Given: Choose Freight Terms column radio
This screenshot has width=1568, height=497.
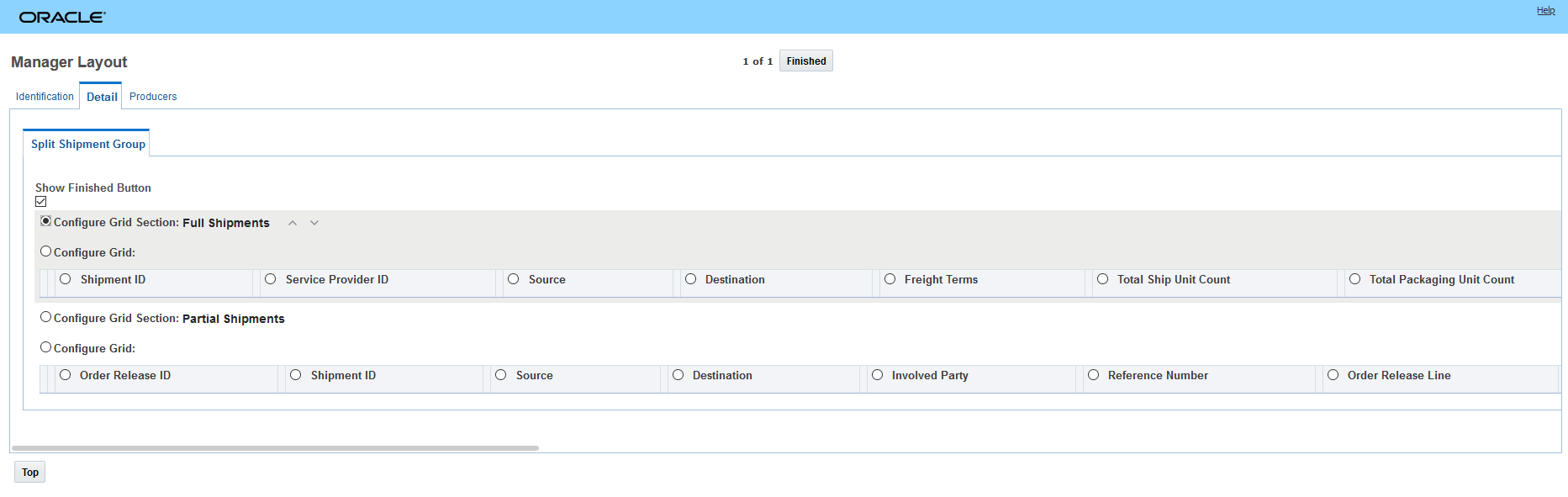Looking at the screenshot, I should tap(890, 279).
